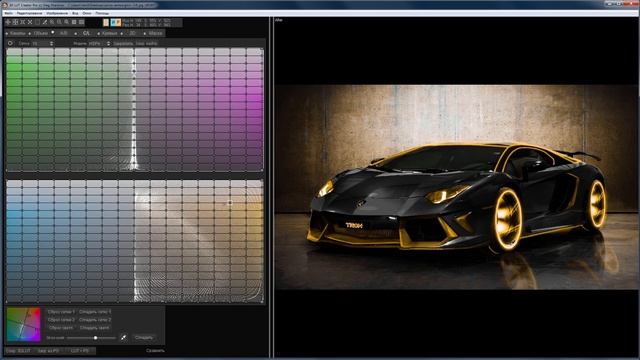640x360 pixels.
Task: Click the Увел. альфа option
Action: point(146,43)
